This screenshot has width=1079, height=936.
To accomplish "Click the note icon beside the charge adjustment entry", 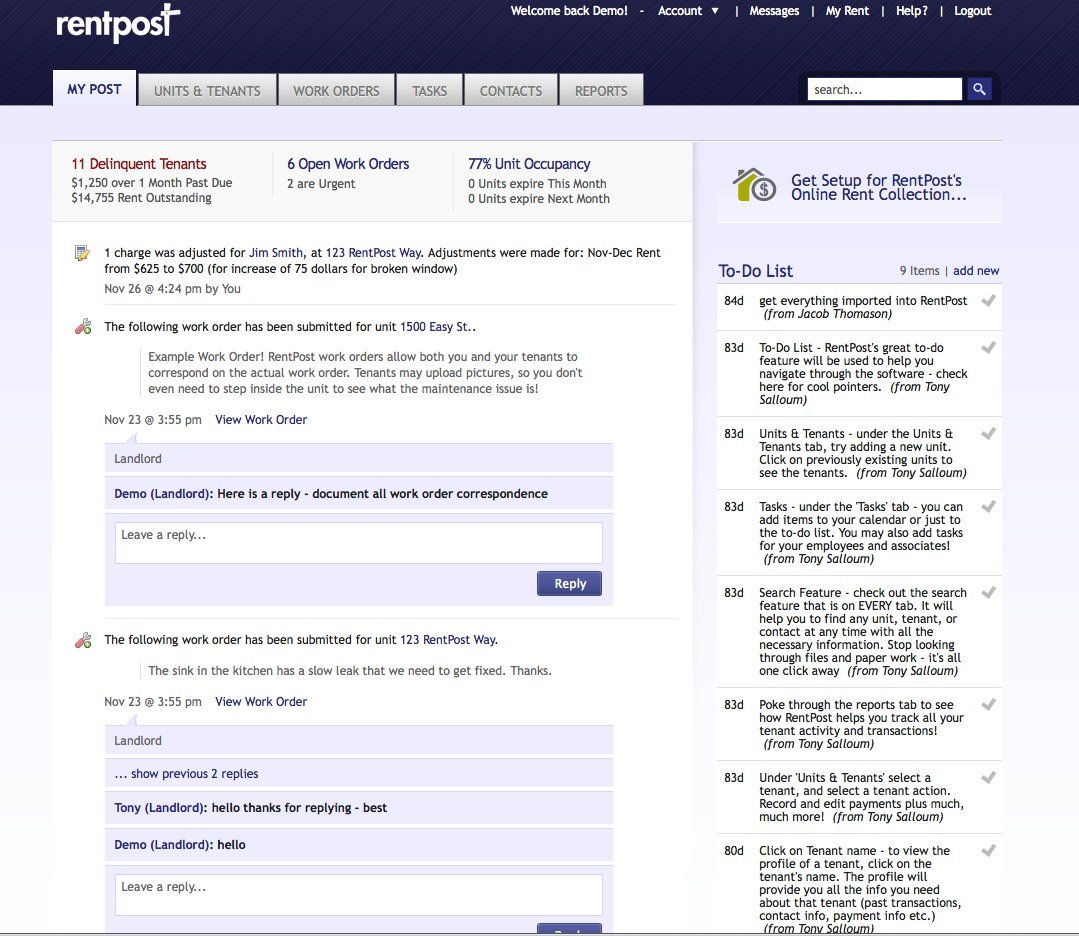I will pos(81,252).
